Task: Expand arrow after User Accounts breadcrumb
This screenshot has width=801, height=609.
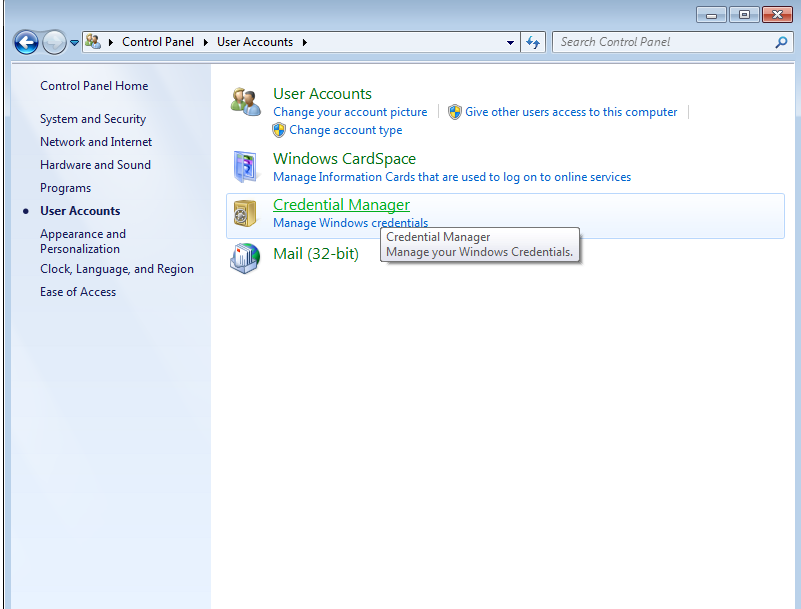Action: [x=304, y=42]
